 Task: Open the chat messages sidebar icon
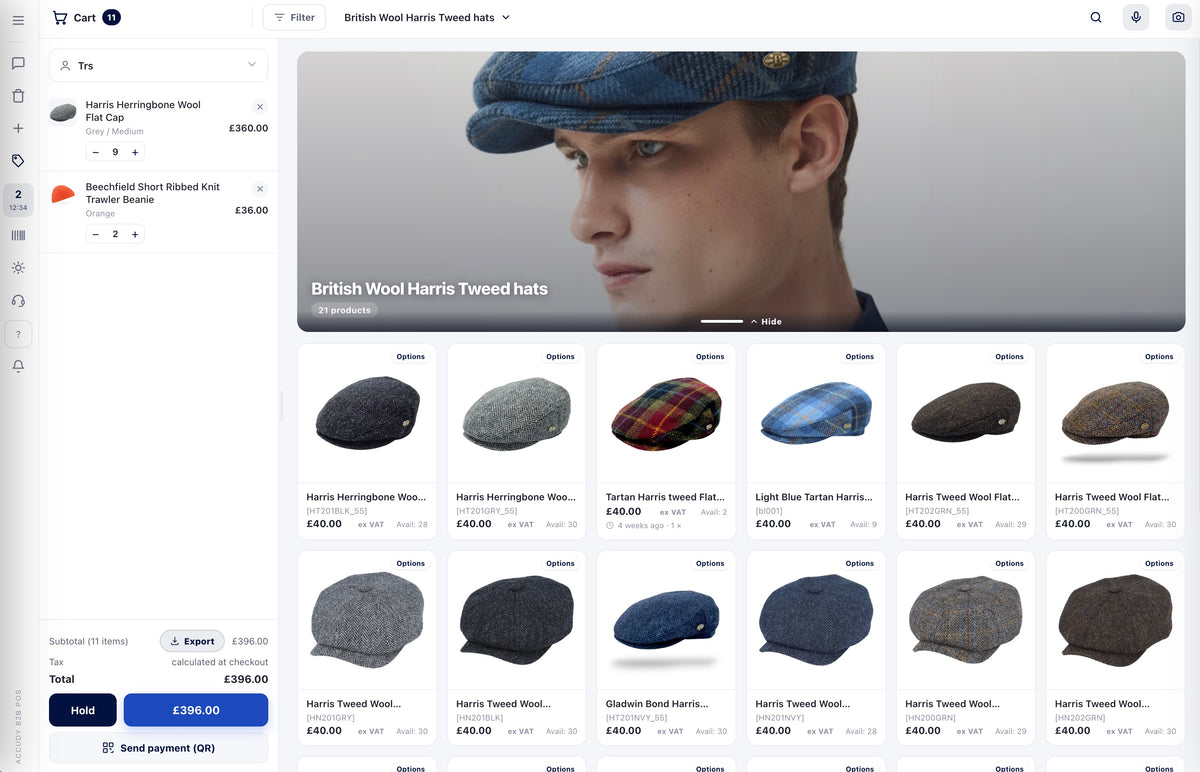point(18,64)
